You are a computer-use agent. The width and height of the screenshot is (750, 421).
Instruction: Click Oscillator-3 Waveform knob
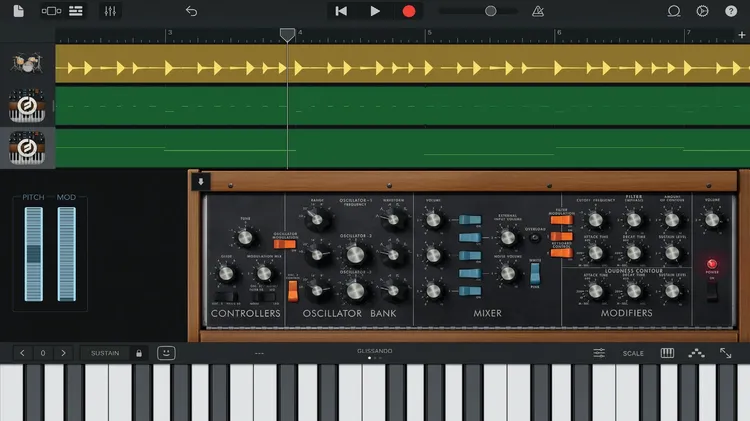393,290
